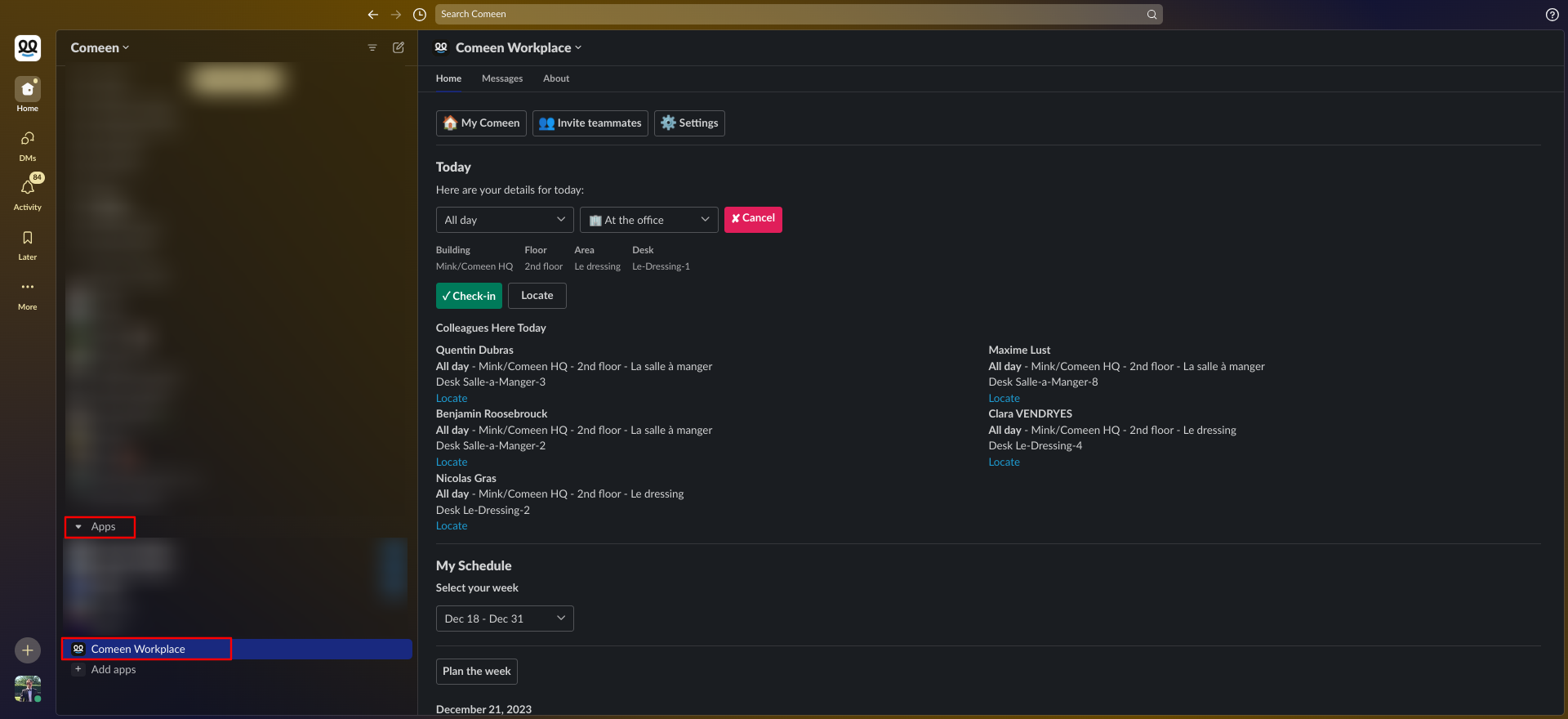
Task: Open the Comeen workspace name dropdown
Action: [x=100, y=47]
